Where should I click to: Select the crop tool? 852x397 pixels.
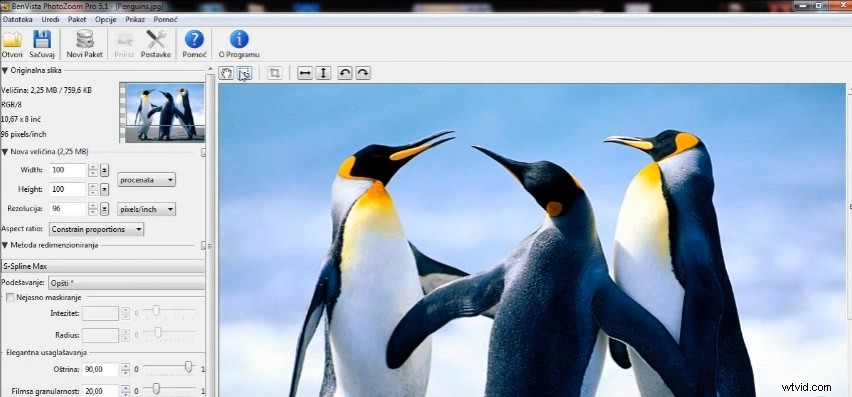(x=275, y=73)
